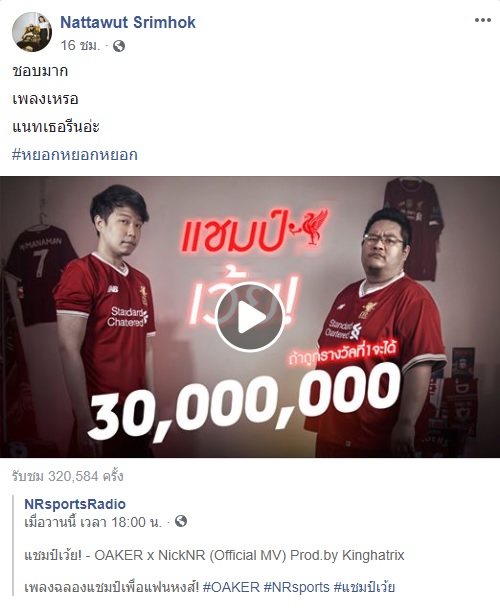The width and height of the screenshot is (500, 608).
Task: Open Nattawut Srimhok profile name link
Action: coord(128,22)
